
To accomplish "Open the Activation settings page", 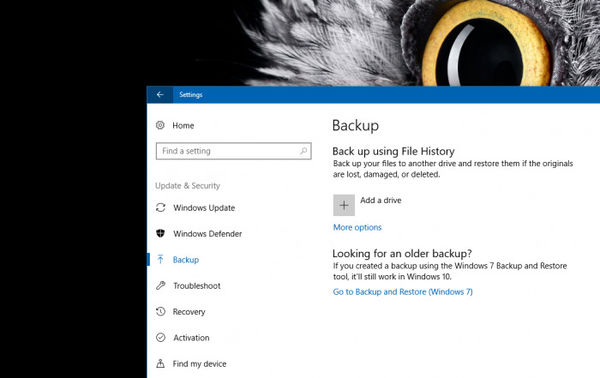I will [191, 338].
